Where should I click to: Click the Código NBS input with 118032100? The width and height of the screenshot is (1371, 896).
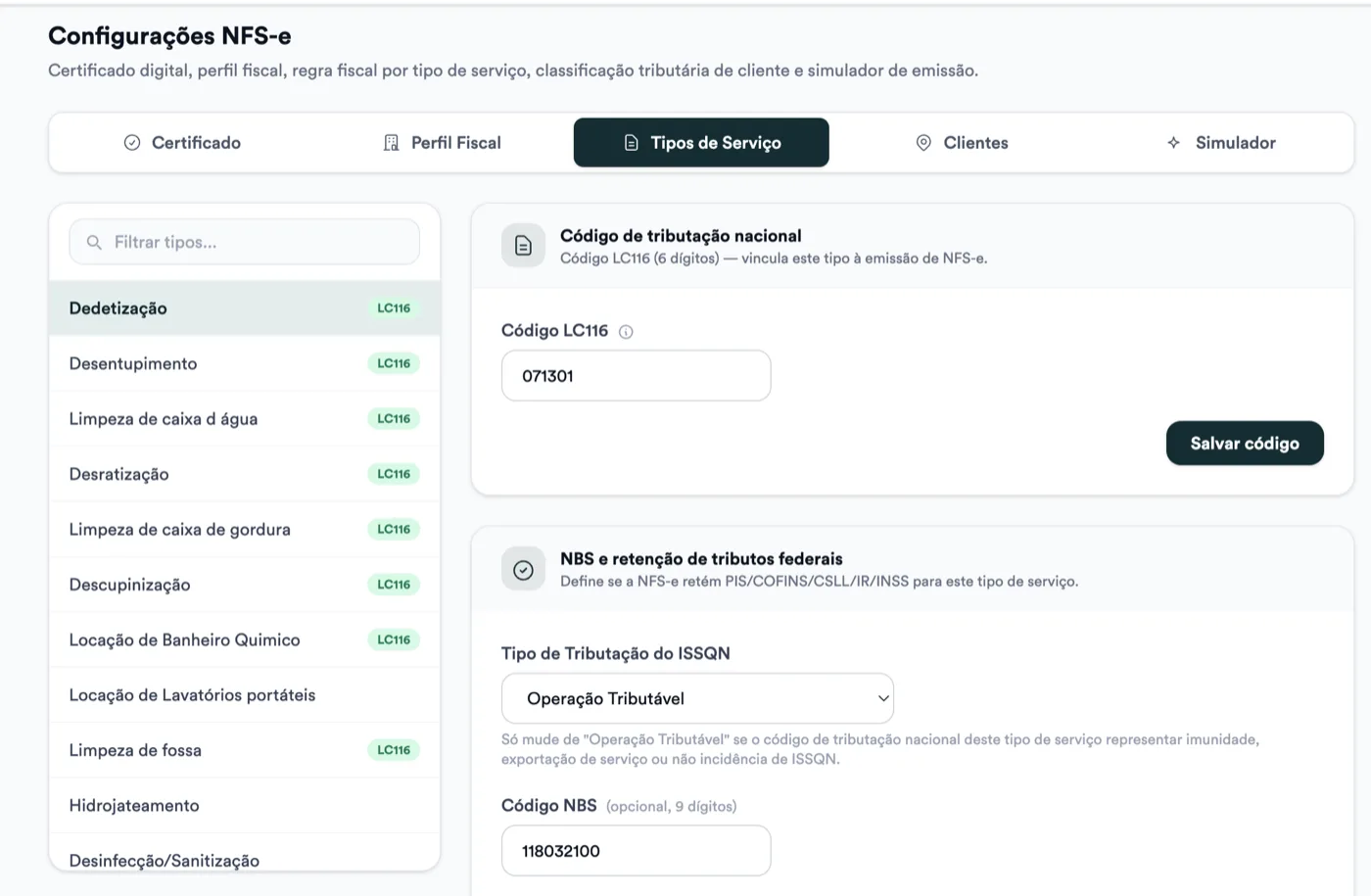(x=637, y=851)
